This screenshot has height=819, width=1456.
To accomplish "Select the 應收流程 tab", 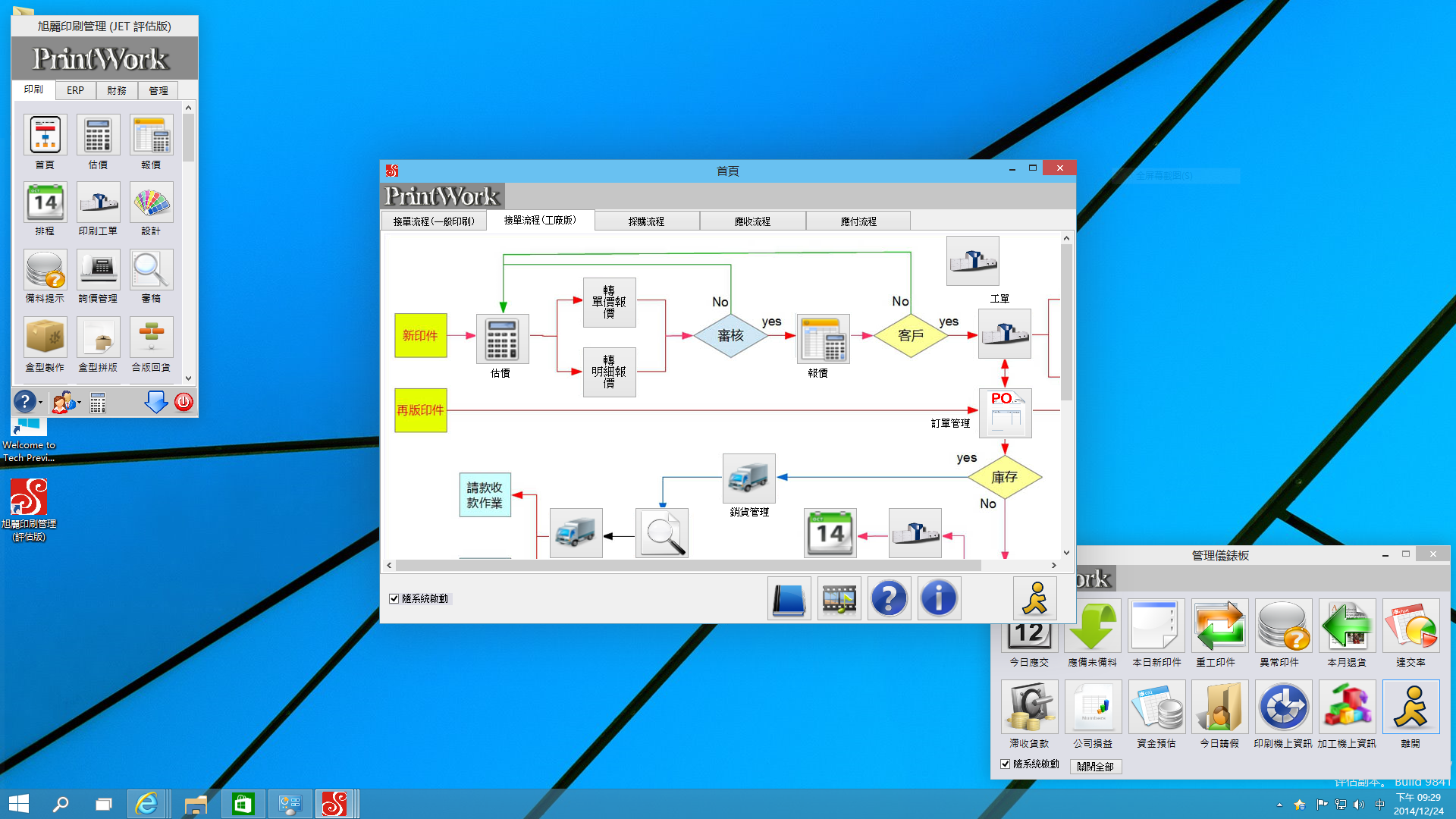I will tap(752, 221).
